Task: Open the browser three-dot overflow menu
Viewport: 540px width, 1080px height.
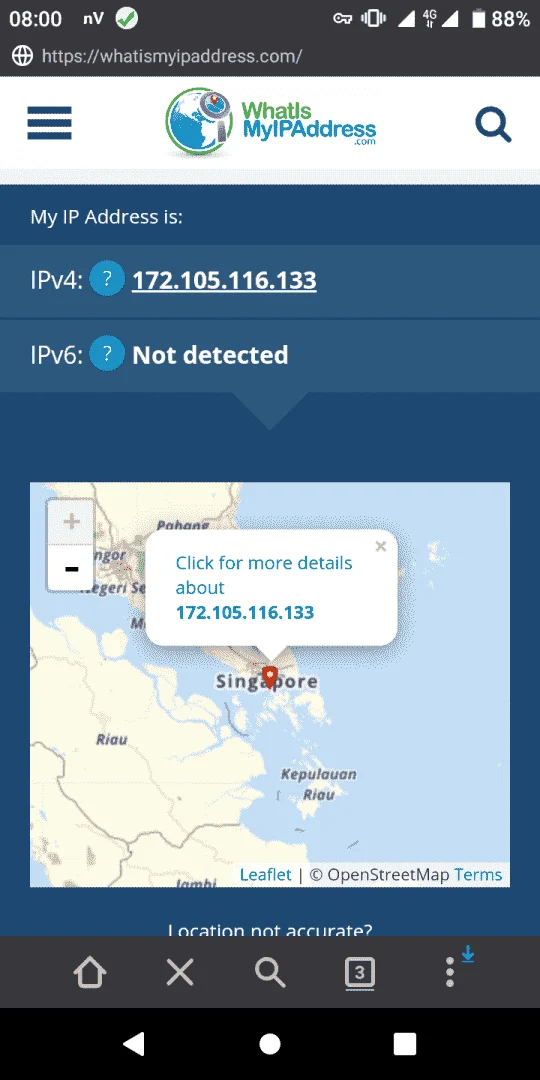Action: pyautogui.click(x=450, y=972)
